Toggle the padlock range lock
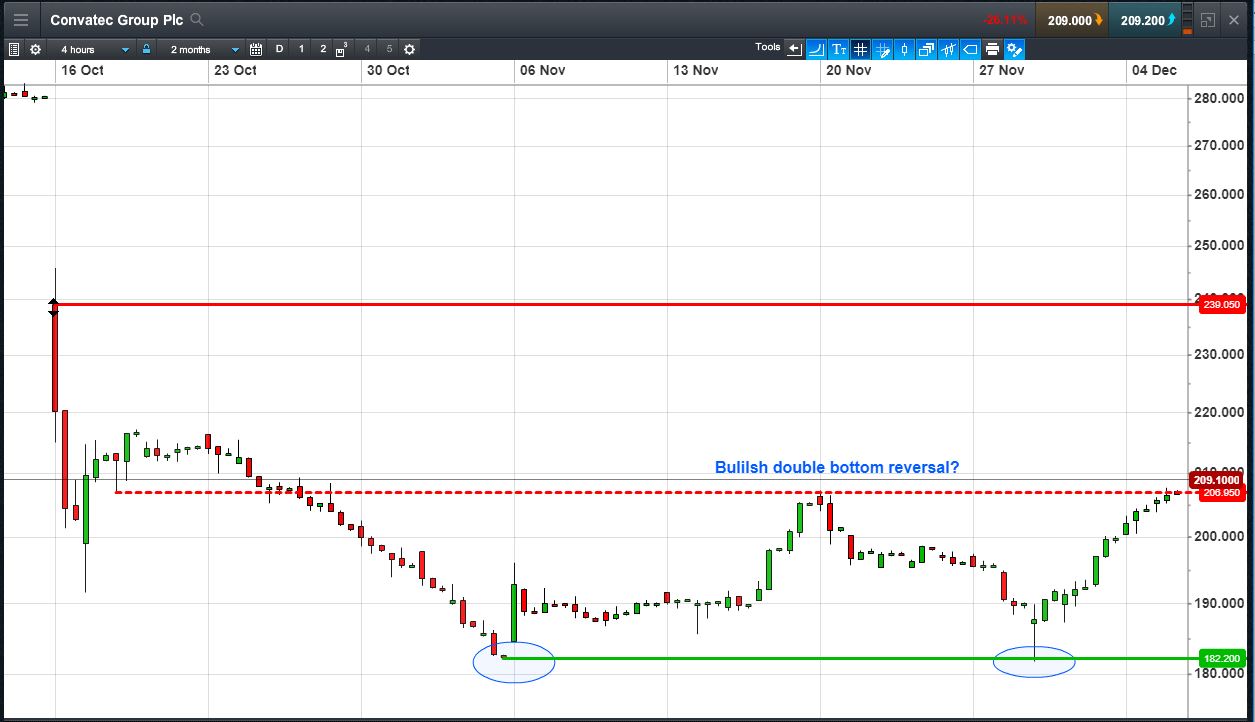 pyautogui.click(x=146, y=49)
